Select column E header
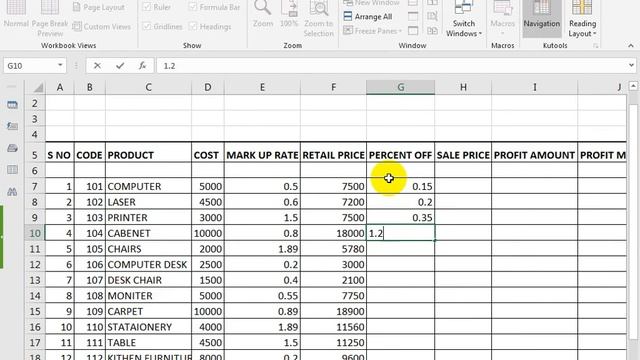The height and width of the screenshot is (360, 640). click(262, 87)
